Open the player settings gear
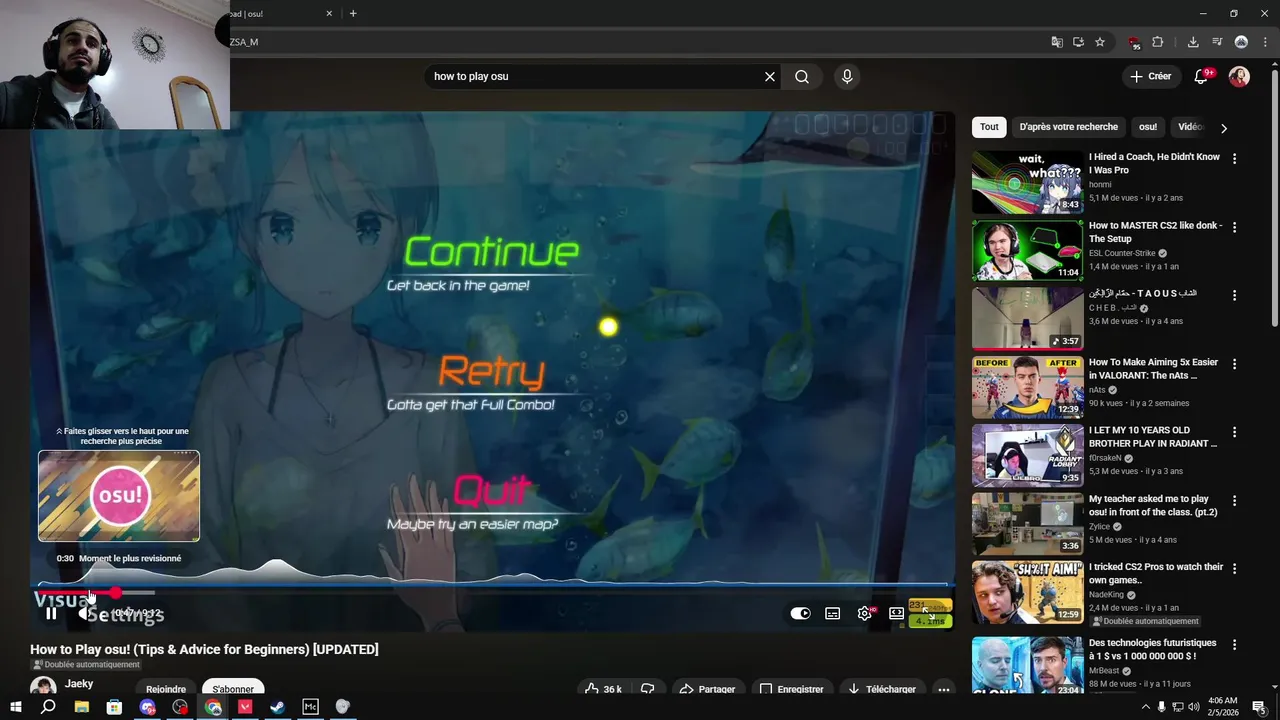The image size is (1280, 720). [865, 614]
